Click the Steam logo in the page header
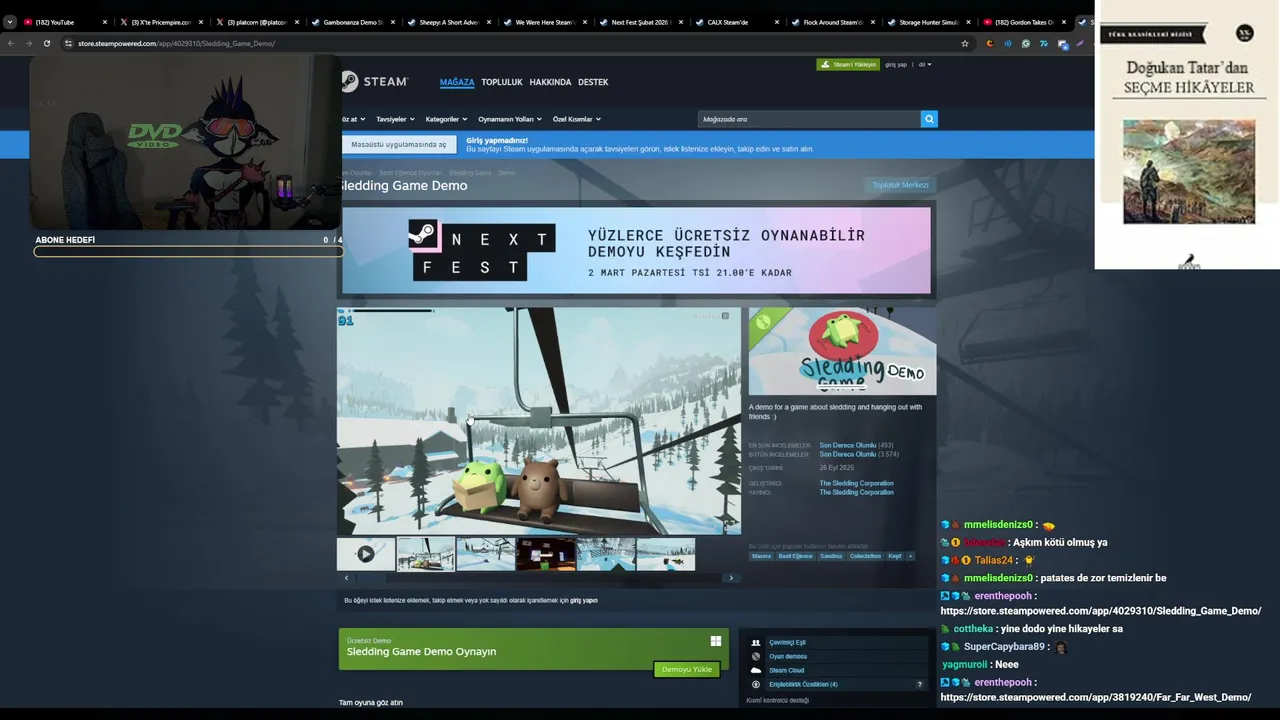The height and width of the screenshot is (720, 1280). (375, 82)
